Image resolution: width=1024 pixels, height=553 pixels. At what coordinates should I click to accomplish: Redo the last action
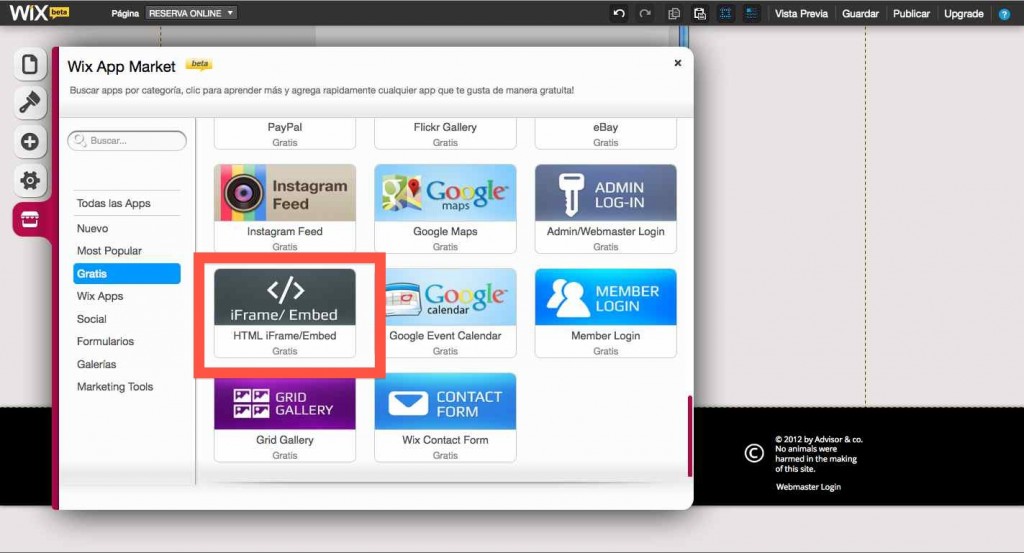click(x=645, y=13)
